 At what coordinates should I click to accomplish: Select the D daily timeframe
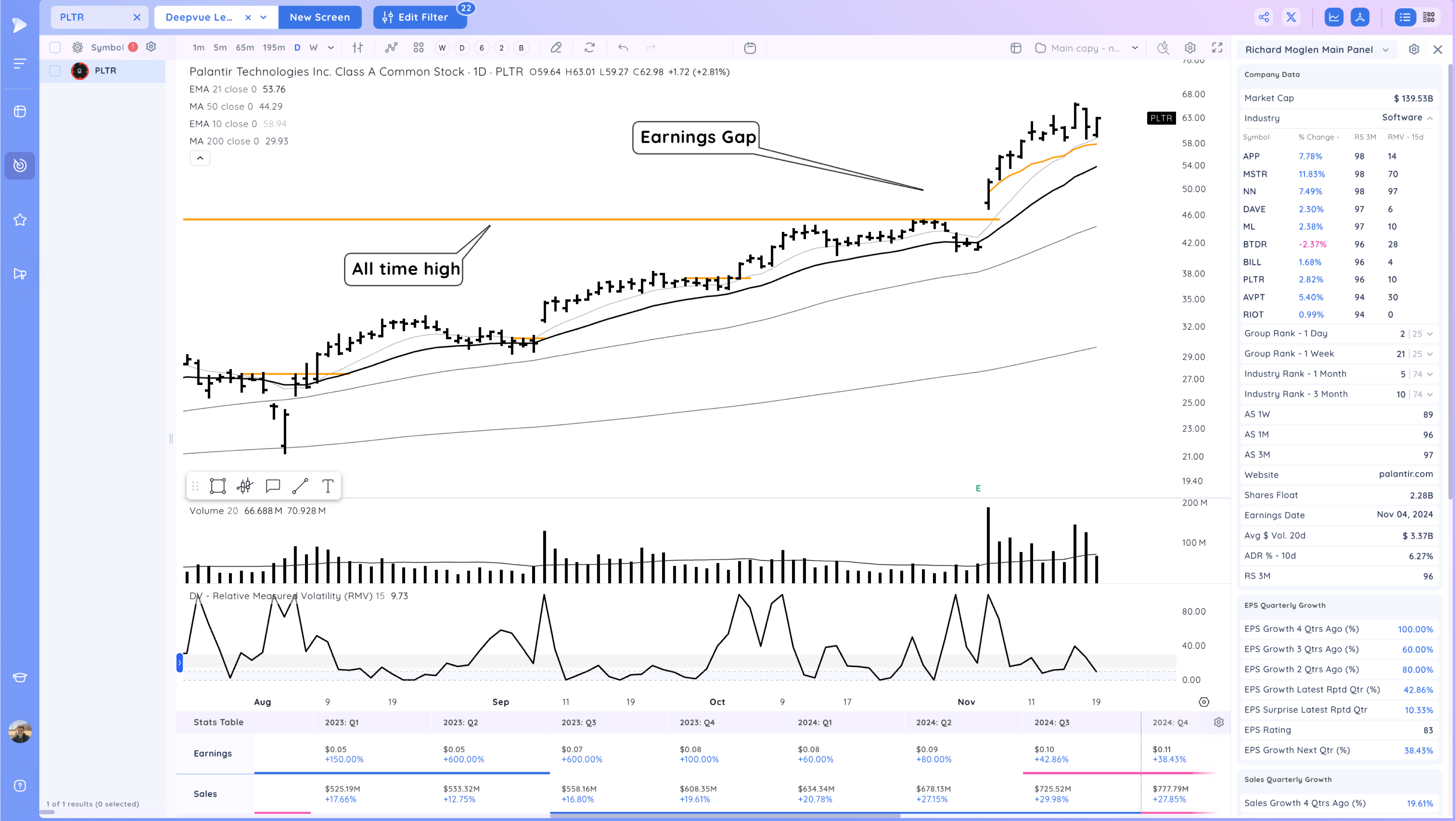pos(297,47)
